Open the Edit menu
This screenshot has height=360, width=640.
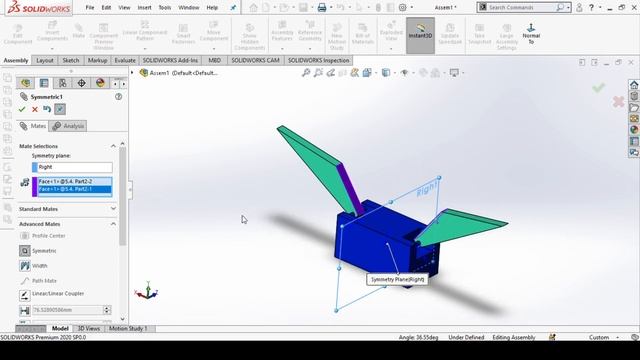[x=106, y=7]
